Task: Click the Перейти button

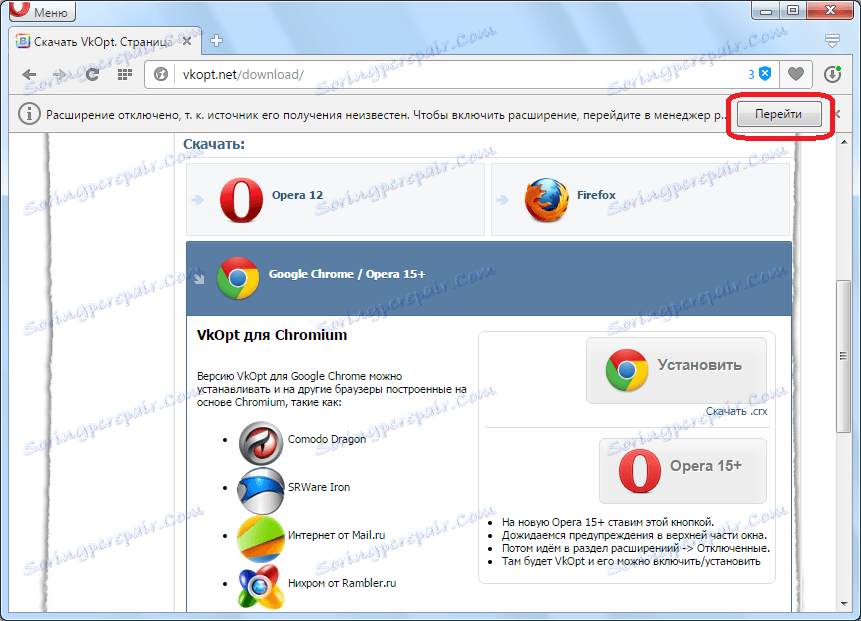Action: pos(779,114)
